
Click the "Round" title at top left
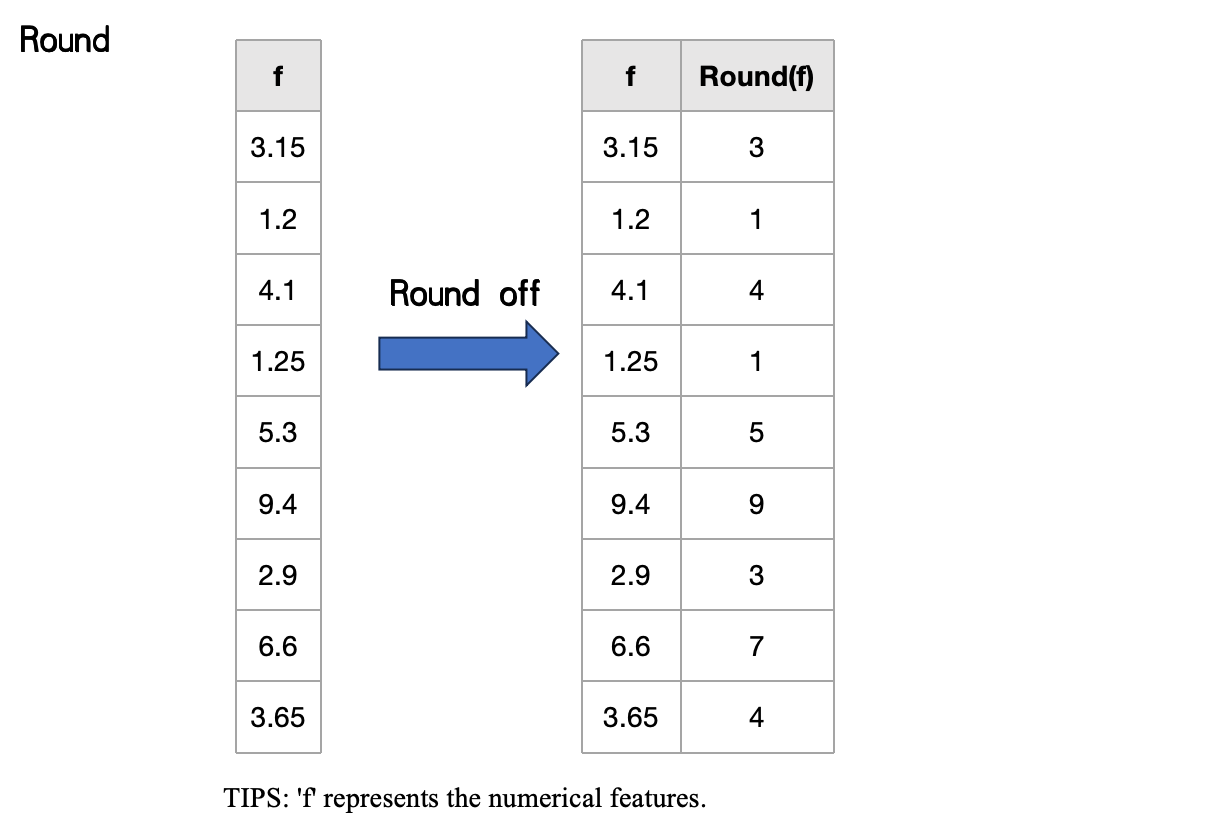tap(65, 41)
